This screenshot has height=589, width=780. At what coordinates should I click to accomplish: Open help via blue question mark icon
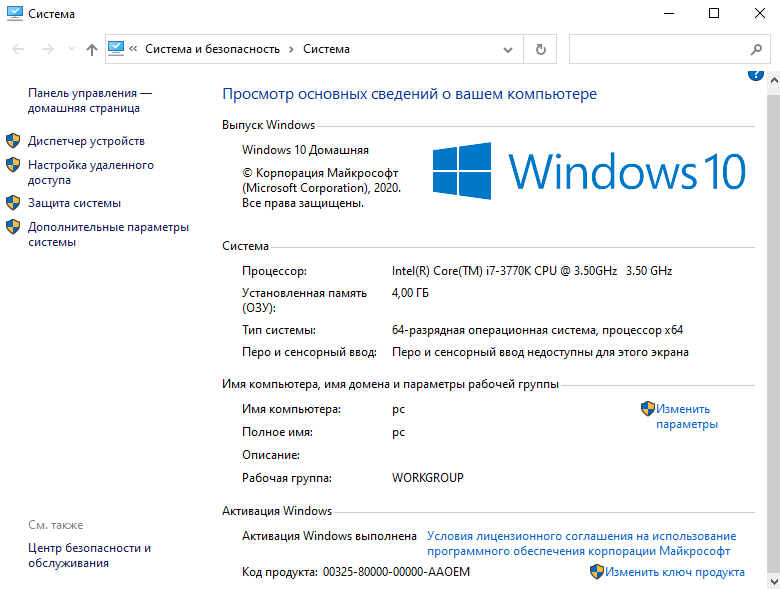click(756, 75)
